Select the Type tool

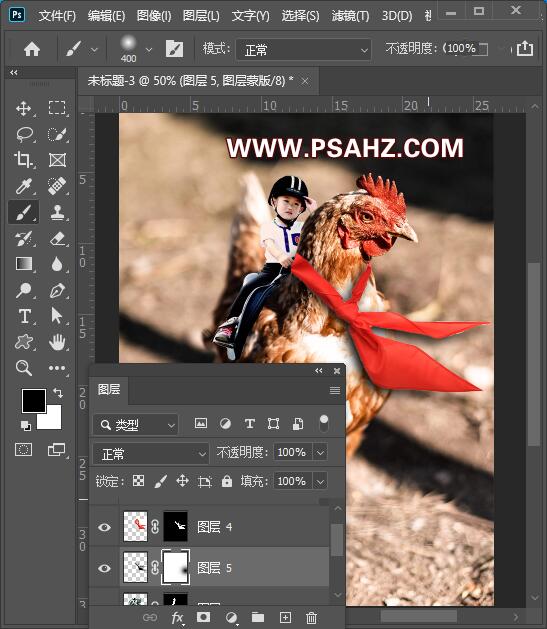click(x=24, y=316)
